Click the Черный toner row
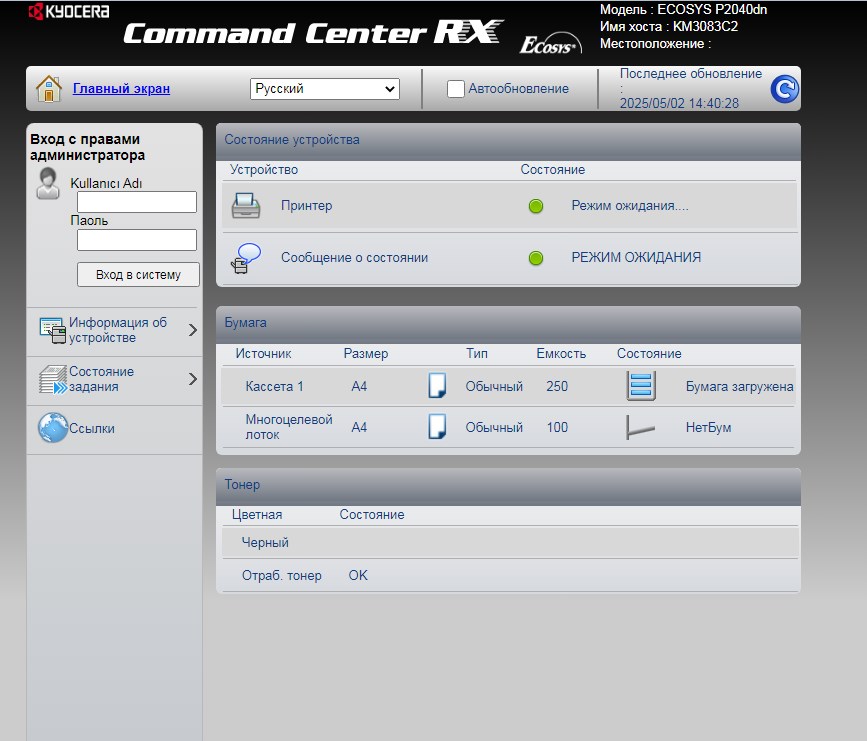The width and height of the screenshot is (867, 741). point(510,542)
